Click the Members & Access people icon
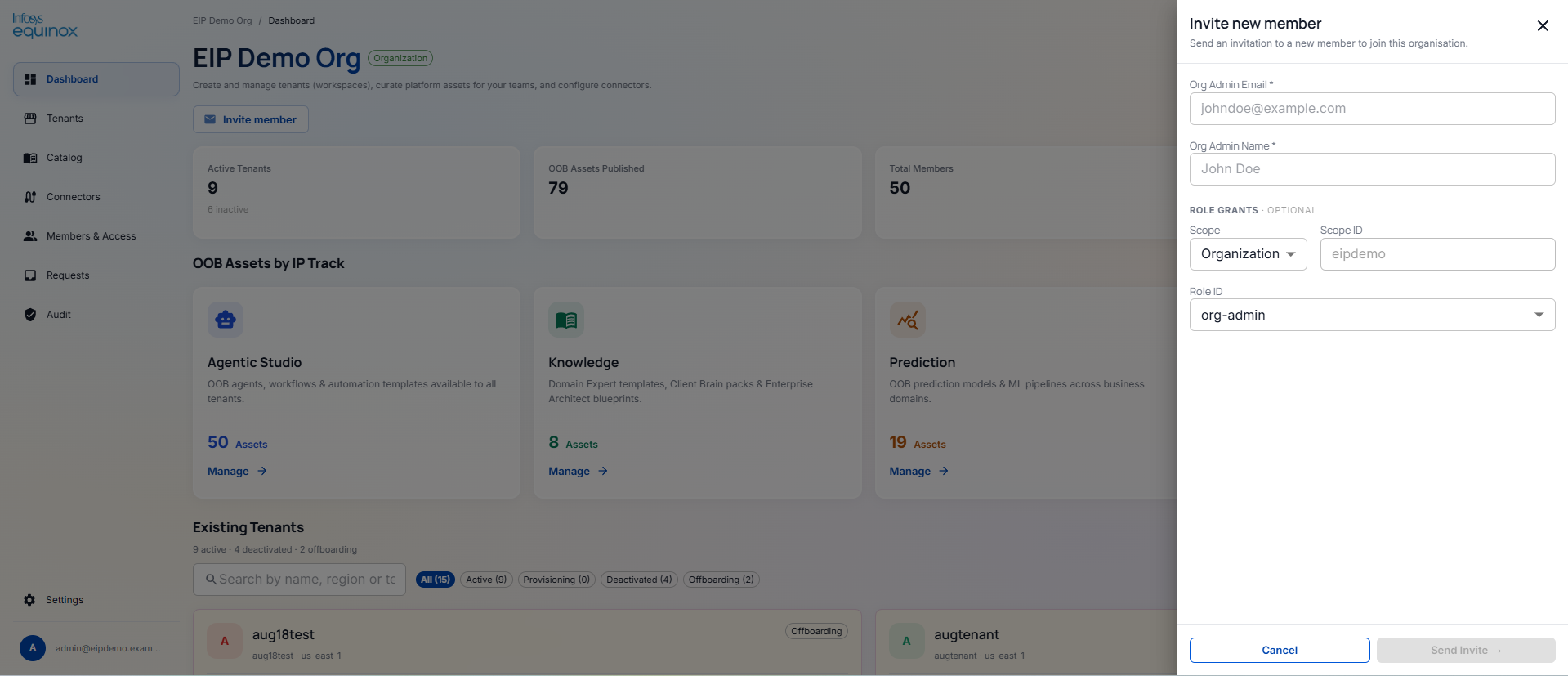The width and height of the screenshot is (1568, 676). (30, 236)
